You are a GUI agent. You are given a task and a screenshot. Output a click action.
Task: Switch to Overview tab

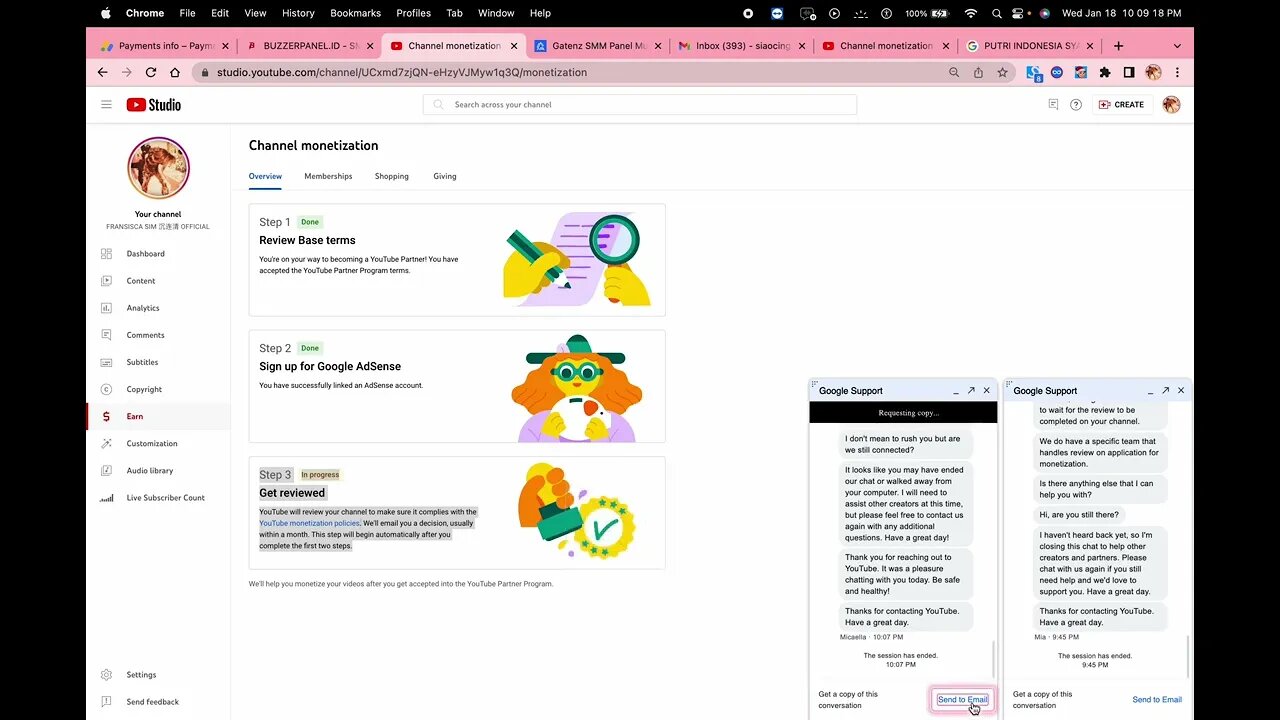tap(265, 176)
